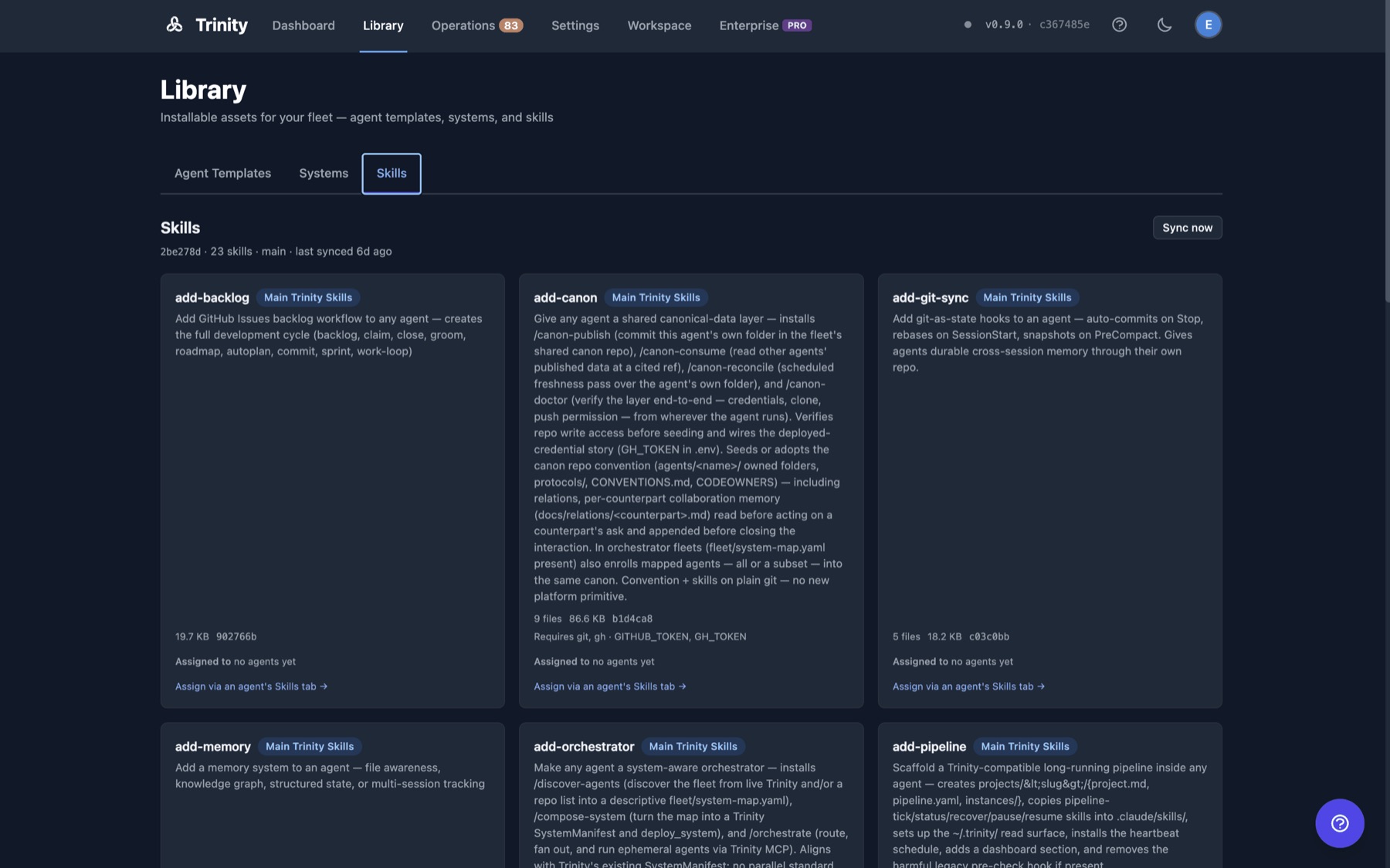The image size is (1390, 868).
Task: Click the 83 badge on Operations
Action: coord(510,25)
